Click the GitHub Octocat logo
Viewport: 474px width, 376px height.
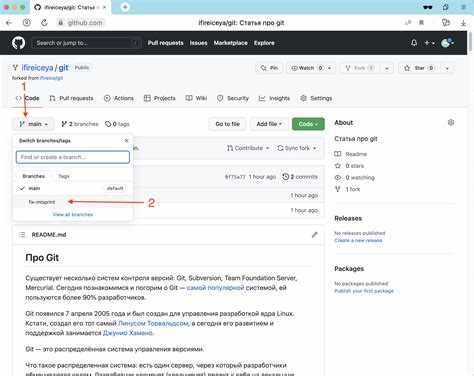point(18,43)
